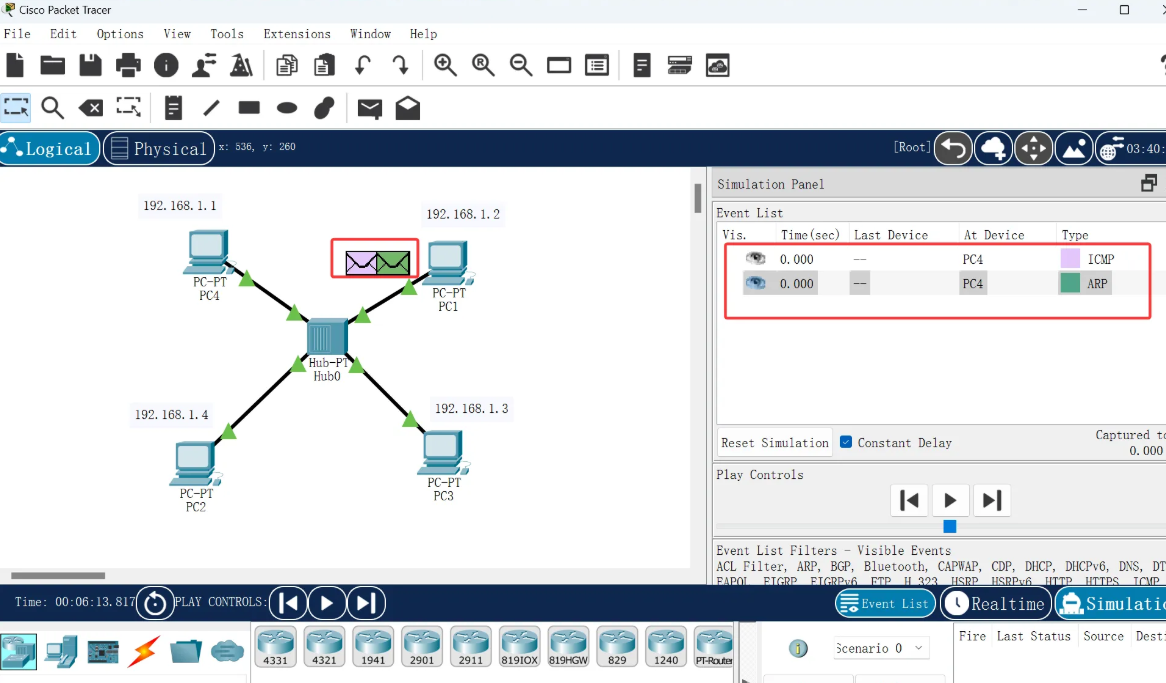Select End Devices category icon

60,652
